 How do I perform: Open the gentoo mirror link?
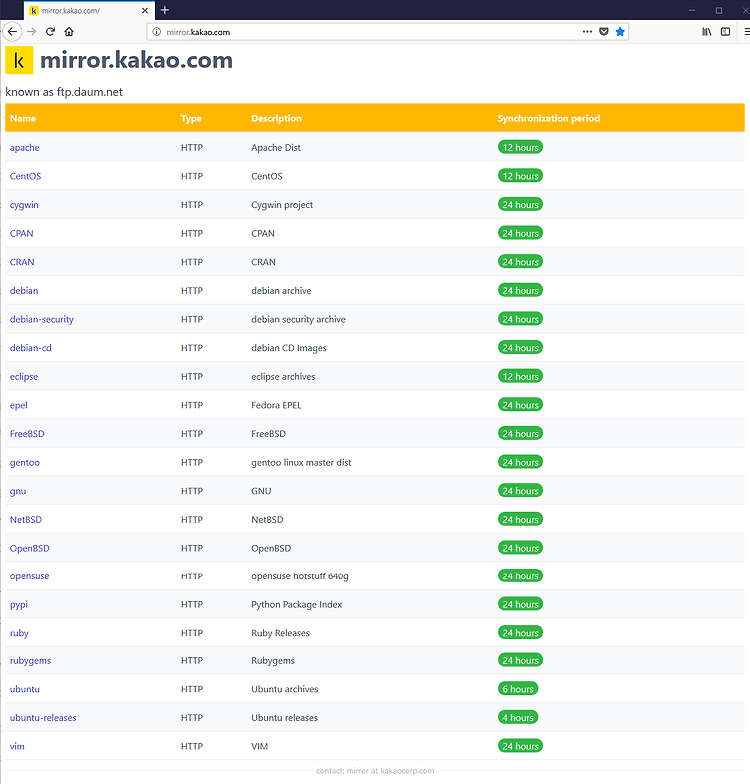click(24, 462)
